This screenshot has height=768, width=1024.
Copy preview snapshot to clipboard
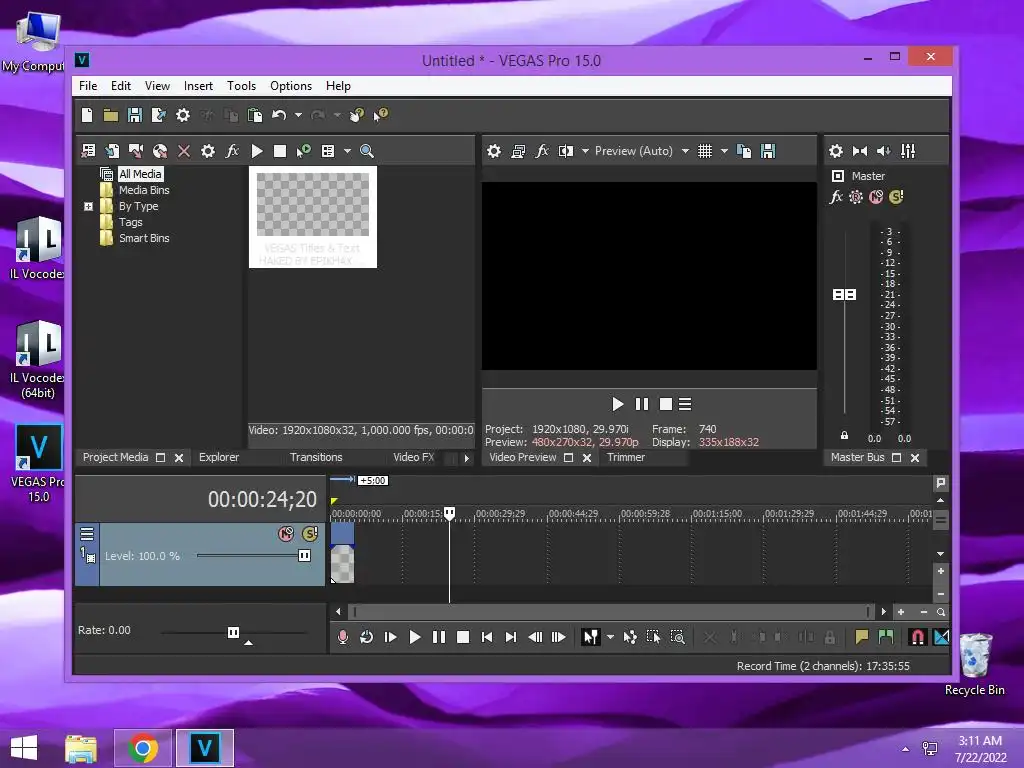(744, 152)
